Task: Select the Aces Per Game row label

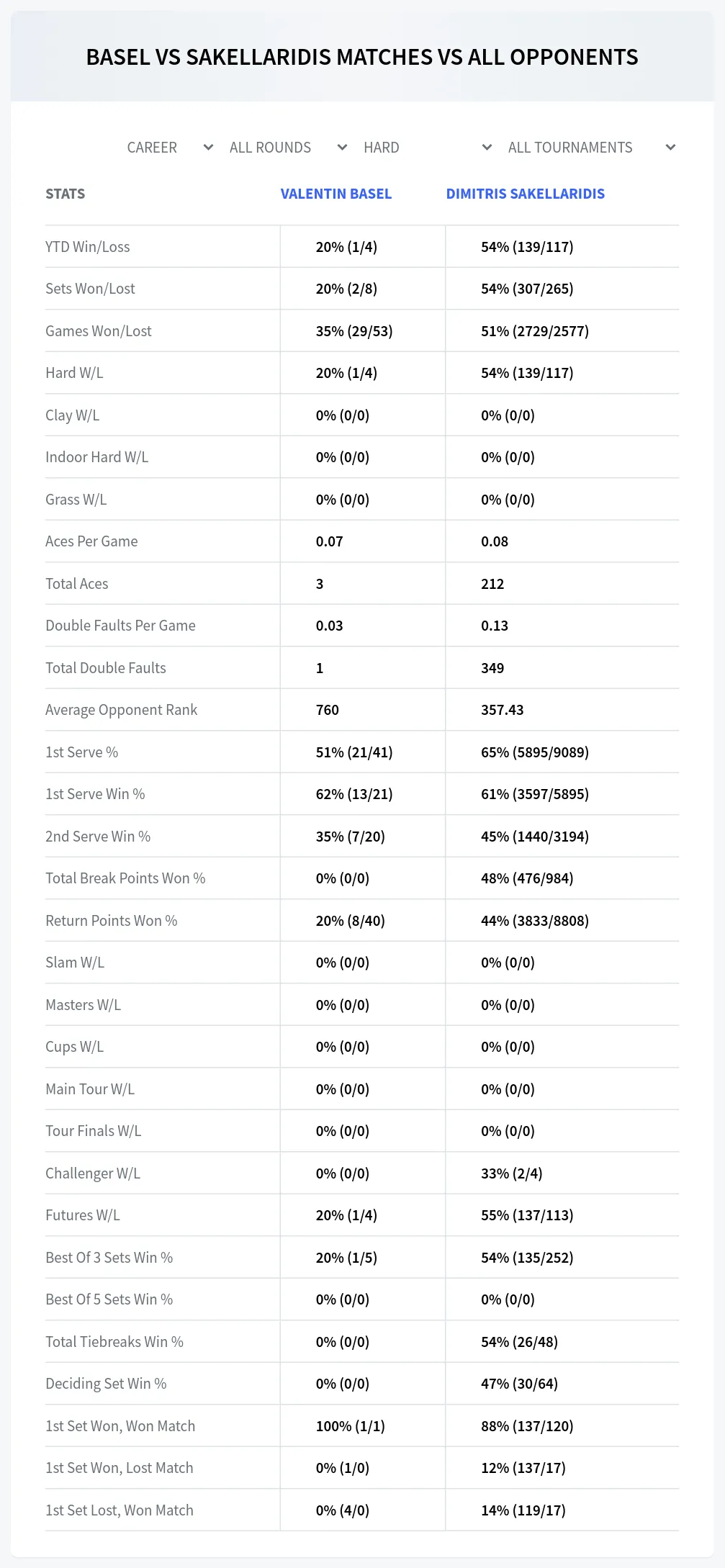Action: pos(91,541)
